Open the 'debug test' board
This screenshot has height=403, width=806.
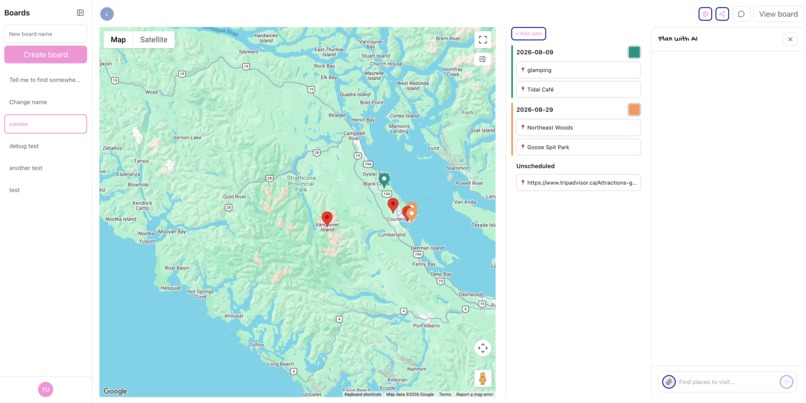46,146
